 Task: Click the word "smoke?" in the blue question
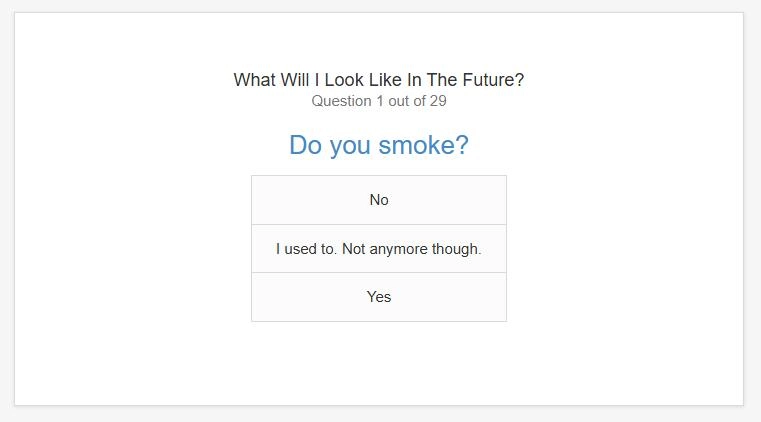tap(424, 145)
